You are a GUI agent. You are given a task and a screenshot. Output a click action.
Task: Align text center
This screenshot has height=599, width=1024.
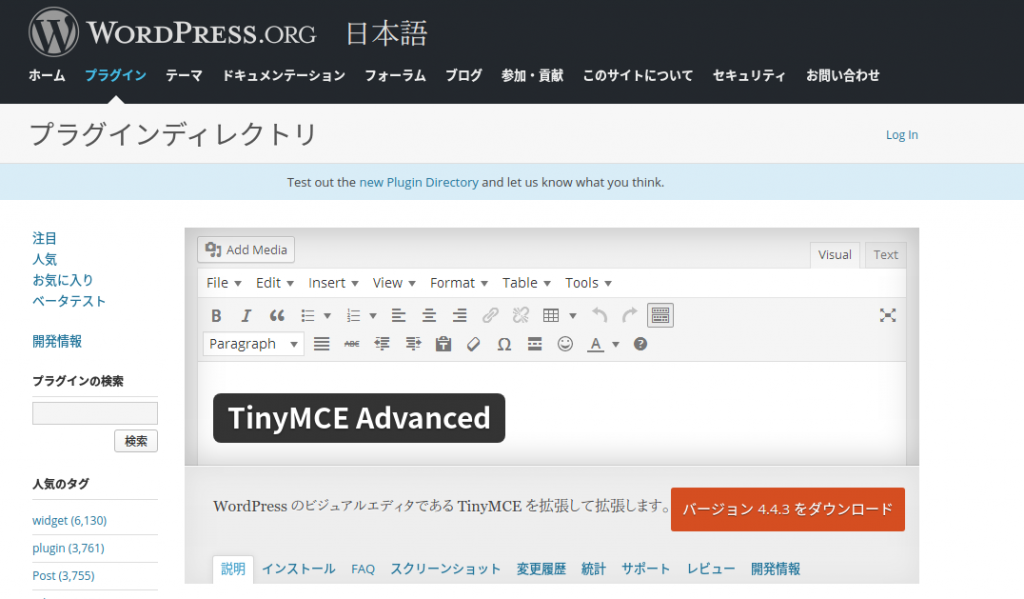[x=429, y=316]
